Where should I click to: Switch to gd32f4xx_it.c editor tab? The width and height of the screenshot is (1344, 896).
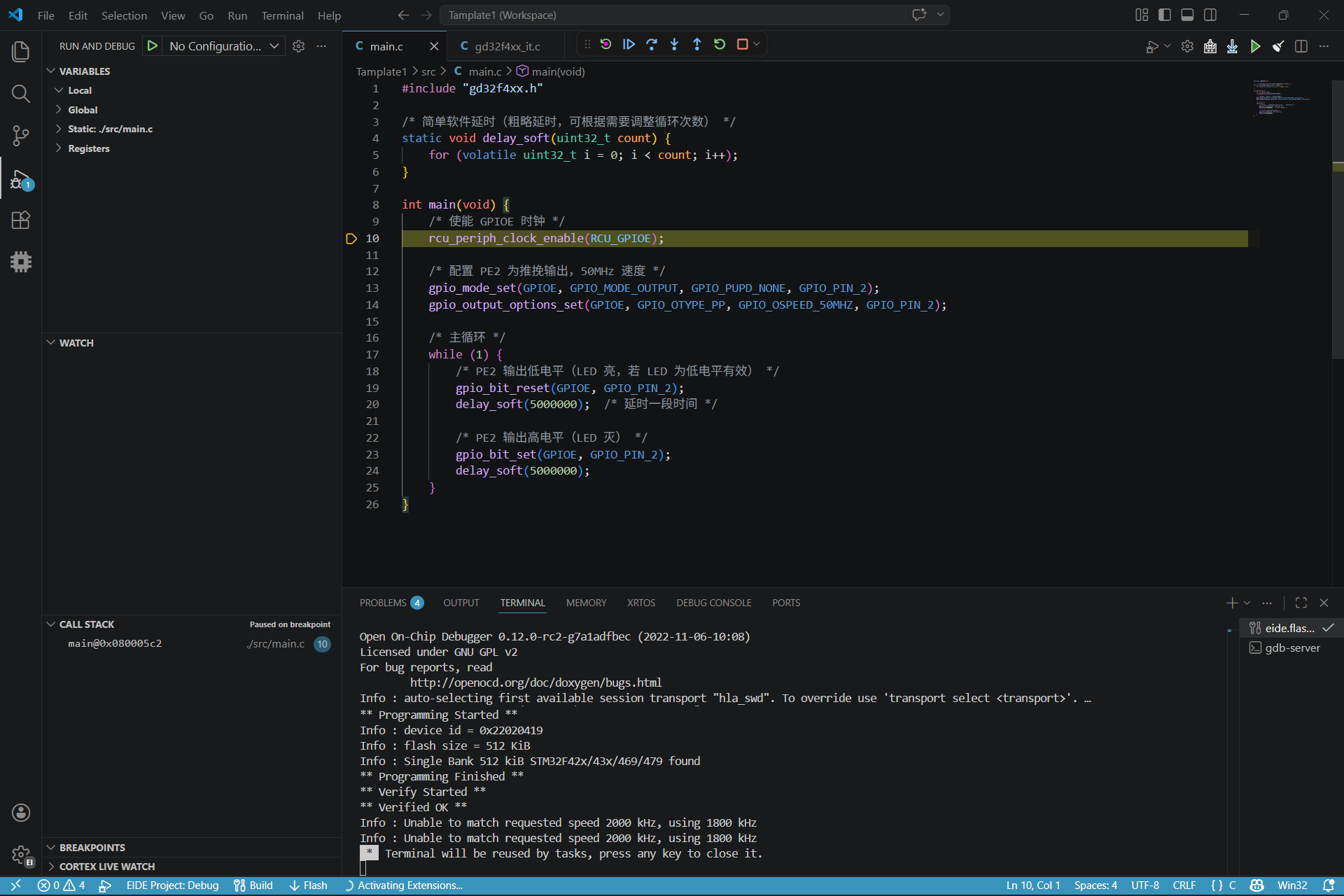click(x=507, y=46)
